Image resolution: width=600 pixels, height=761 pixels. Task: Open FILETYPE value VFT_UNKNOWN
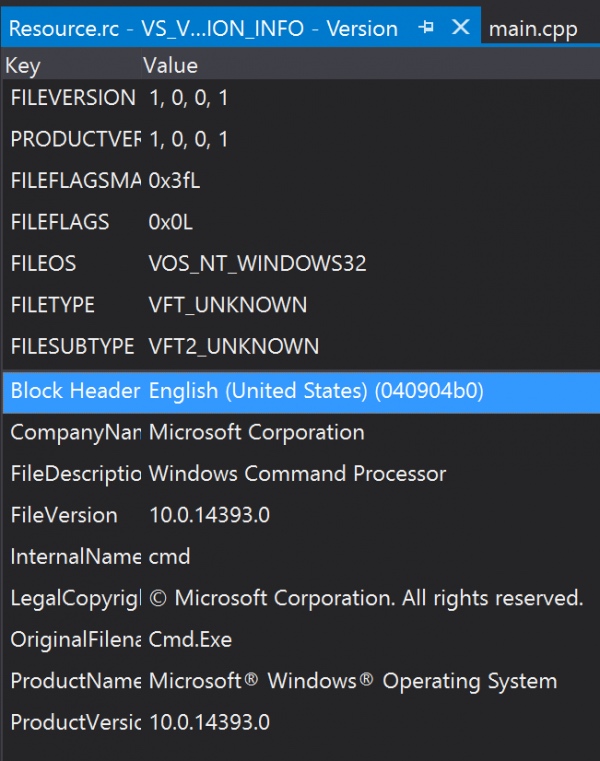[228, 305]
